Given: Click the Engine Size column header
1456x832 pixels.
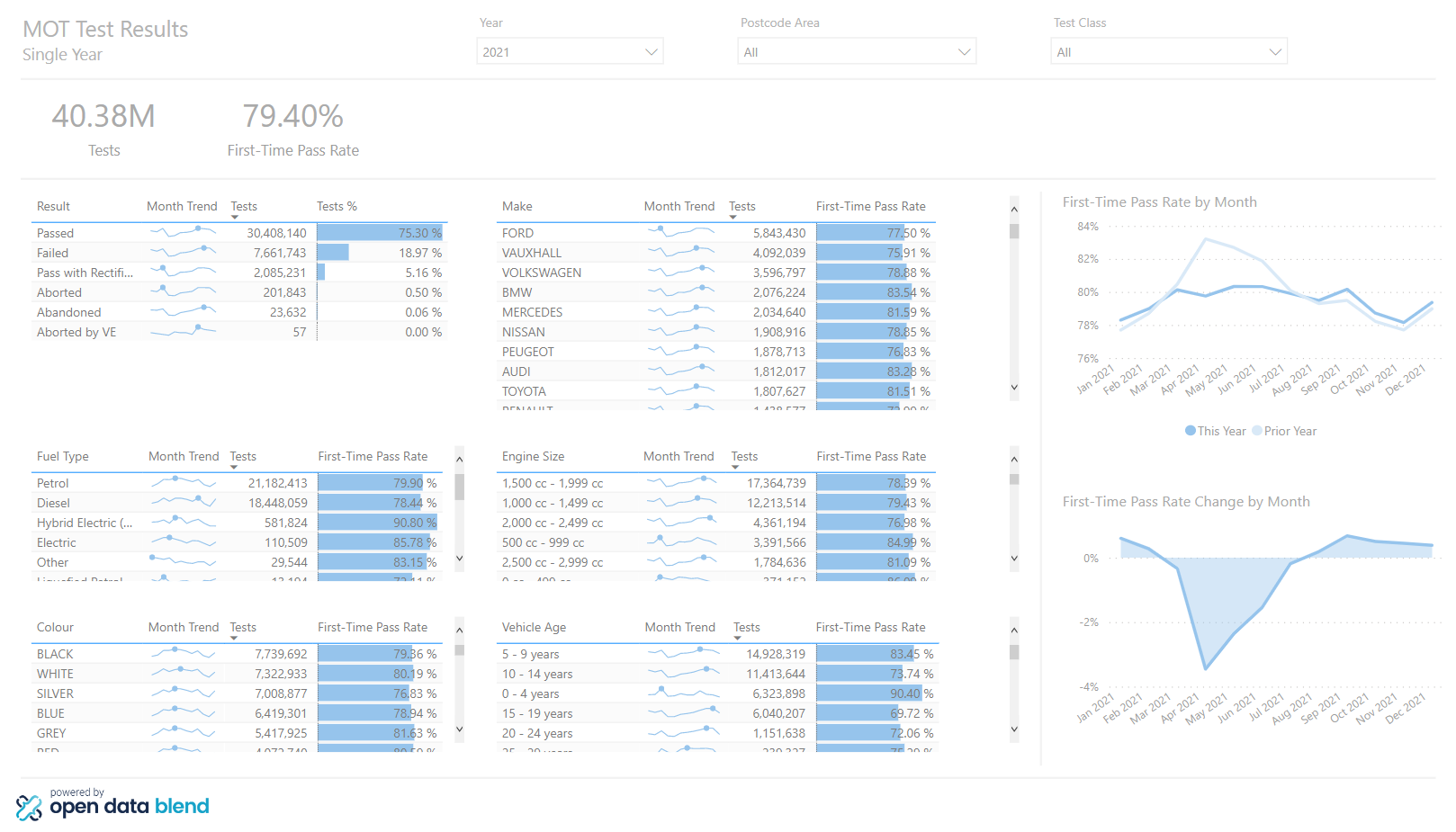Looking at the screenshot, I should point(534,456).
